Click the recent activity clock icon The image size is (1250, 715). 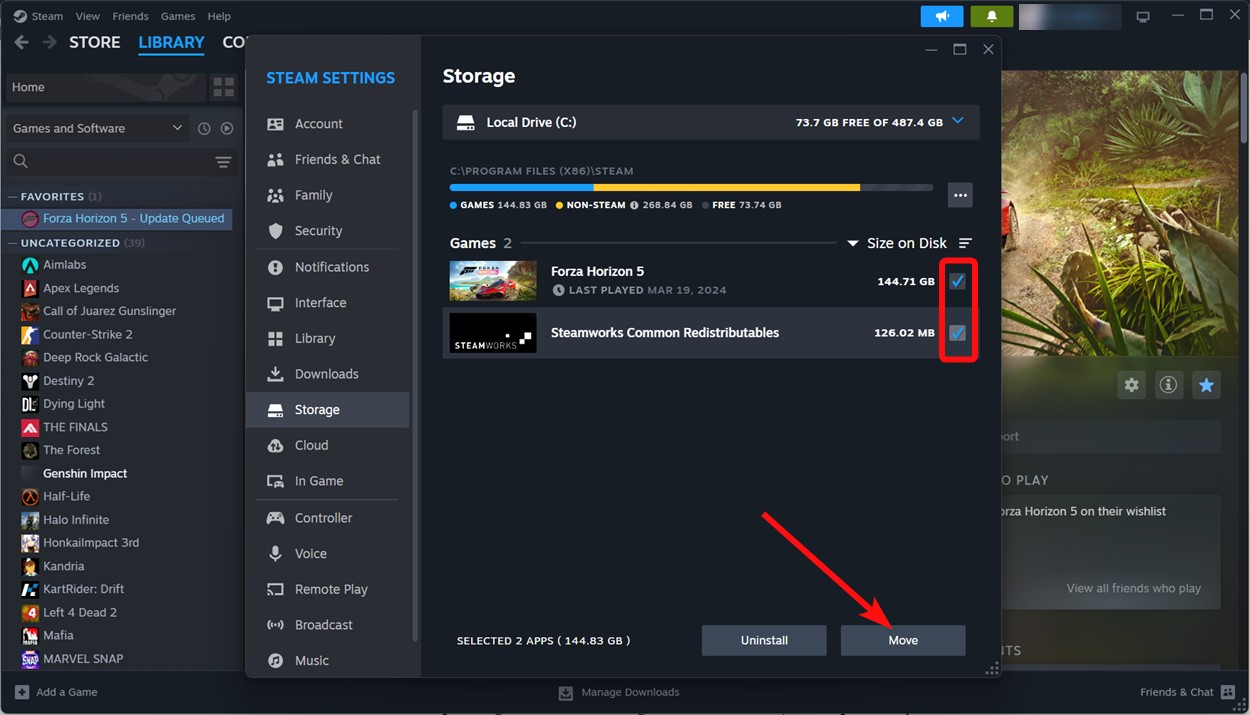[204, 129]
